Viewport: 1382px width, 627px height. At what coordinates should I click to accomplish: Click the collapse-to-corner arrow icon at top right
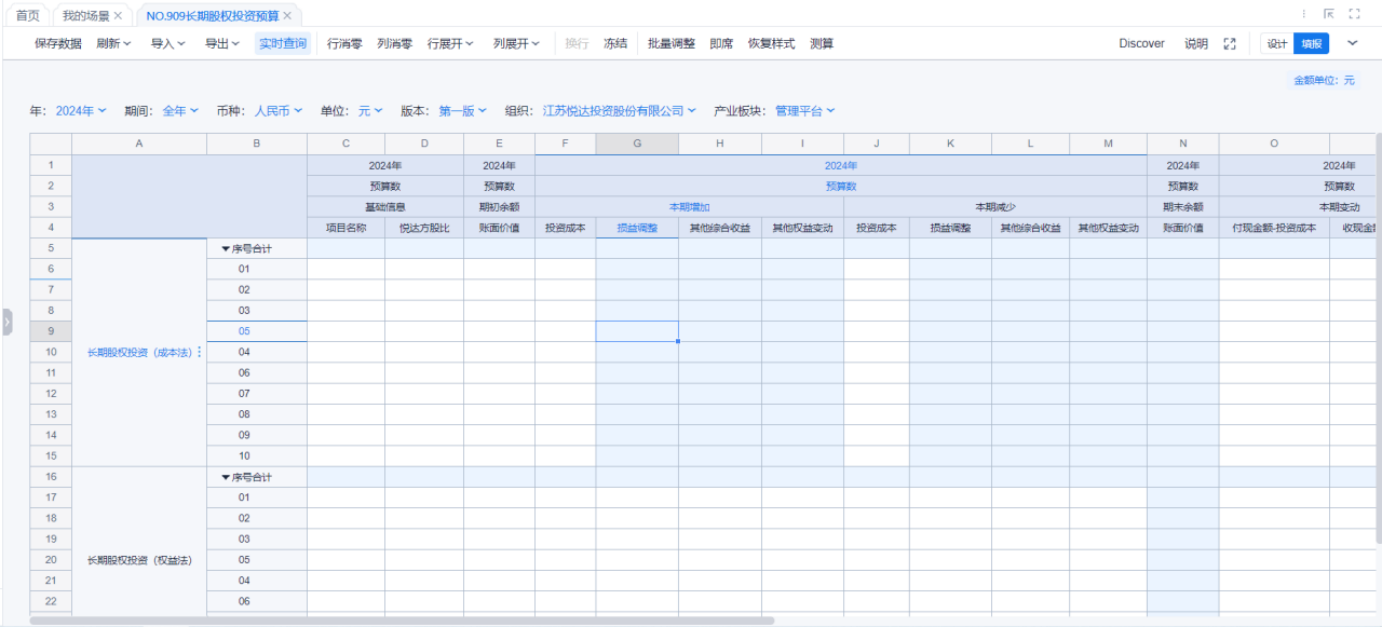pos(1329,15)
